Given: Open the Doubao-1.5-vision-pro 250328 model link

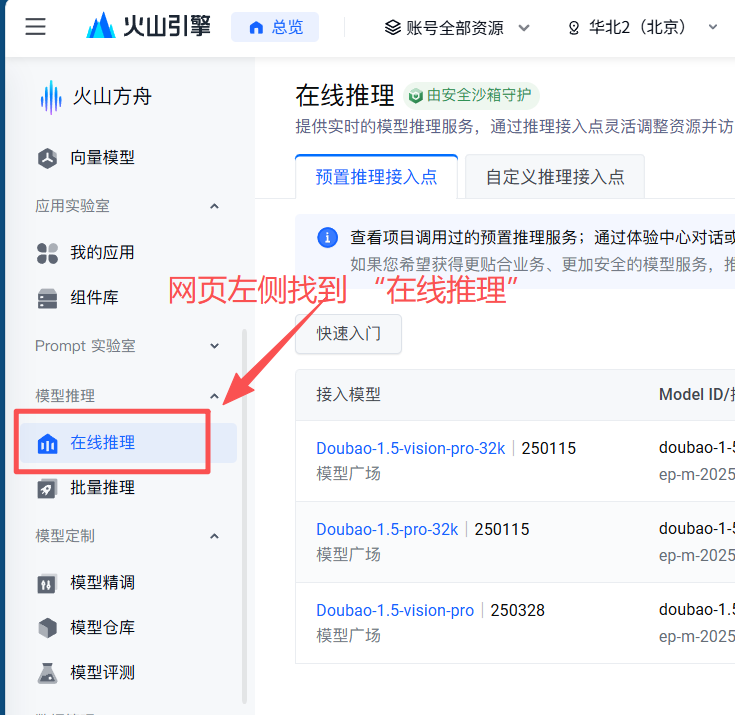Looking at the screenshot, I should [x=395, y=610].
